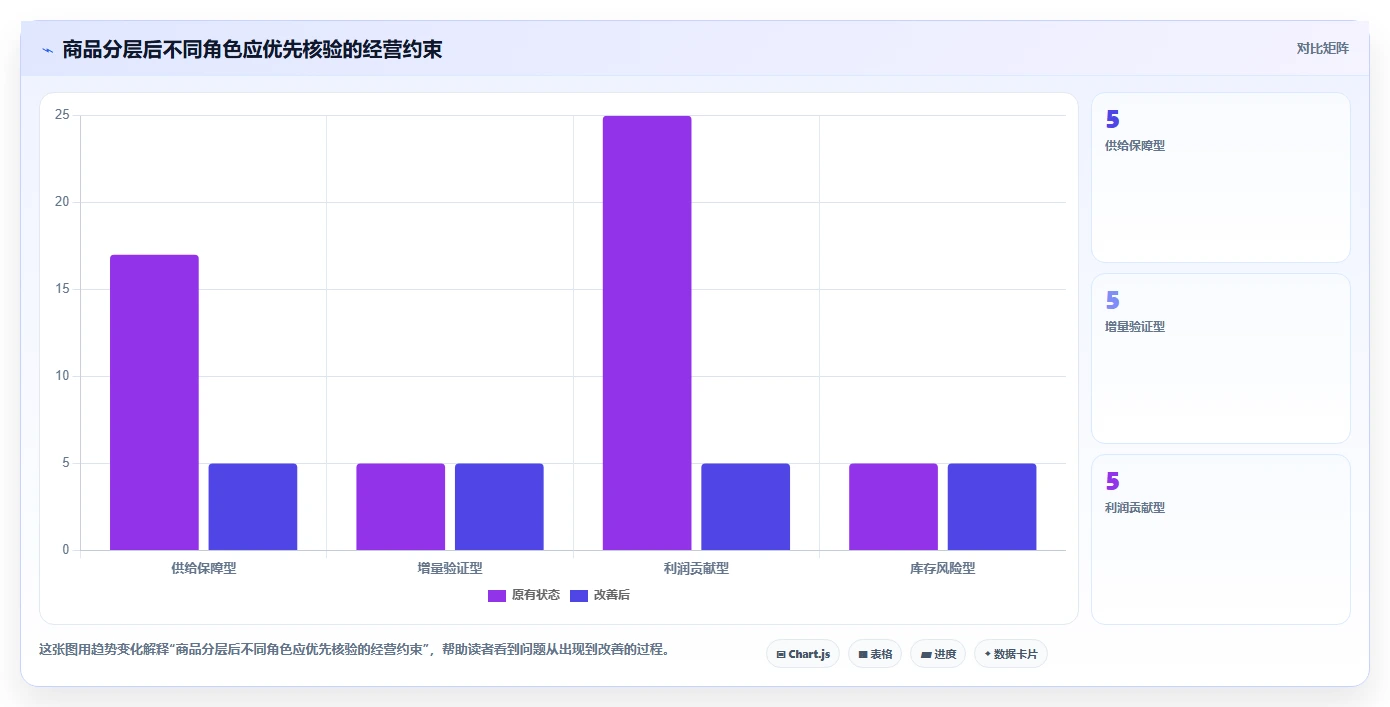The height and width of the screenshot is (707, 1390).
Task: Click the y-axis value 20
Action: coord(62,202)
